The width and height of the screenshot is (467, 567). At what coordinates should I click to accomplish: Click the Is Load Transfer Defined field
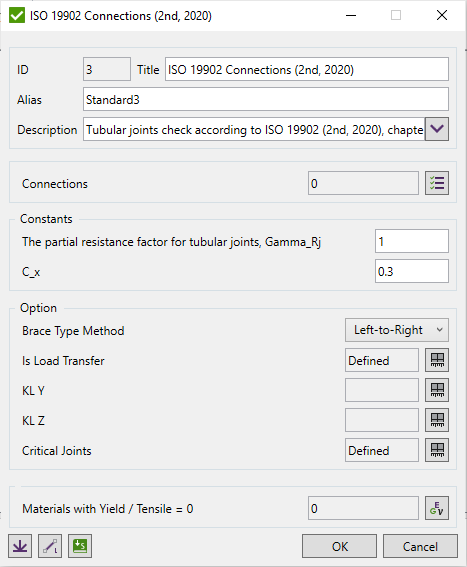pyautogui.click(x=382, y=360)
